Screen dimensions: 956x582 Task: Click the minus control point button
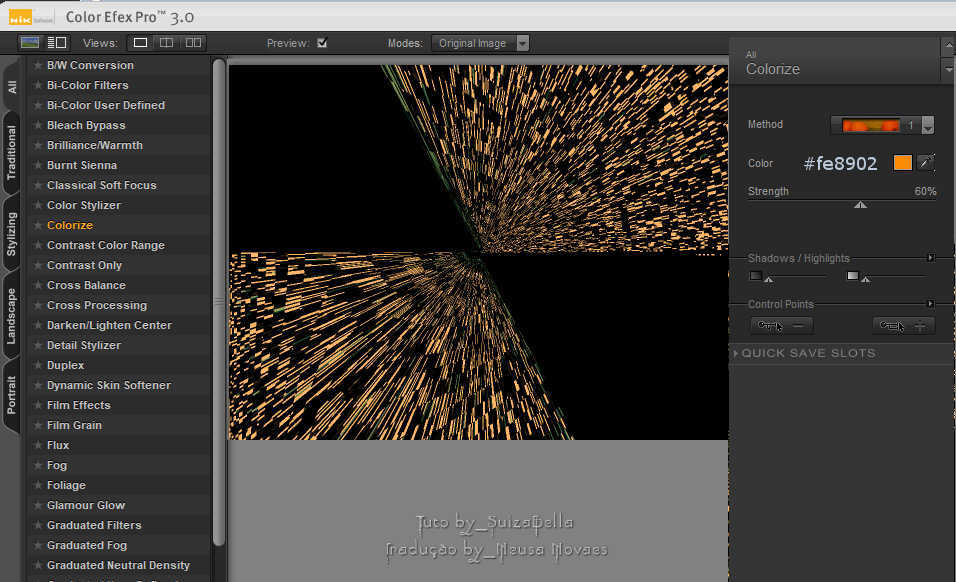[x=781, y=325]
